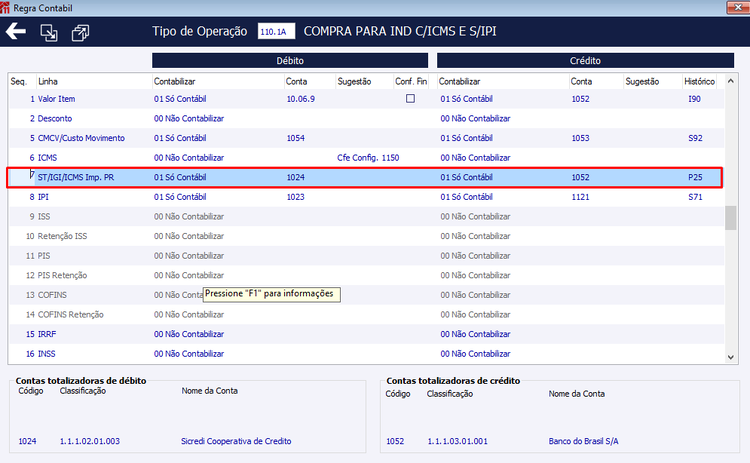
Task: Click credit totalizer code 1052
Action: coord(395,441)
